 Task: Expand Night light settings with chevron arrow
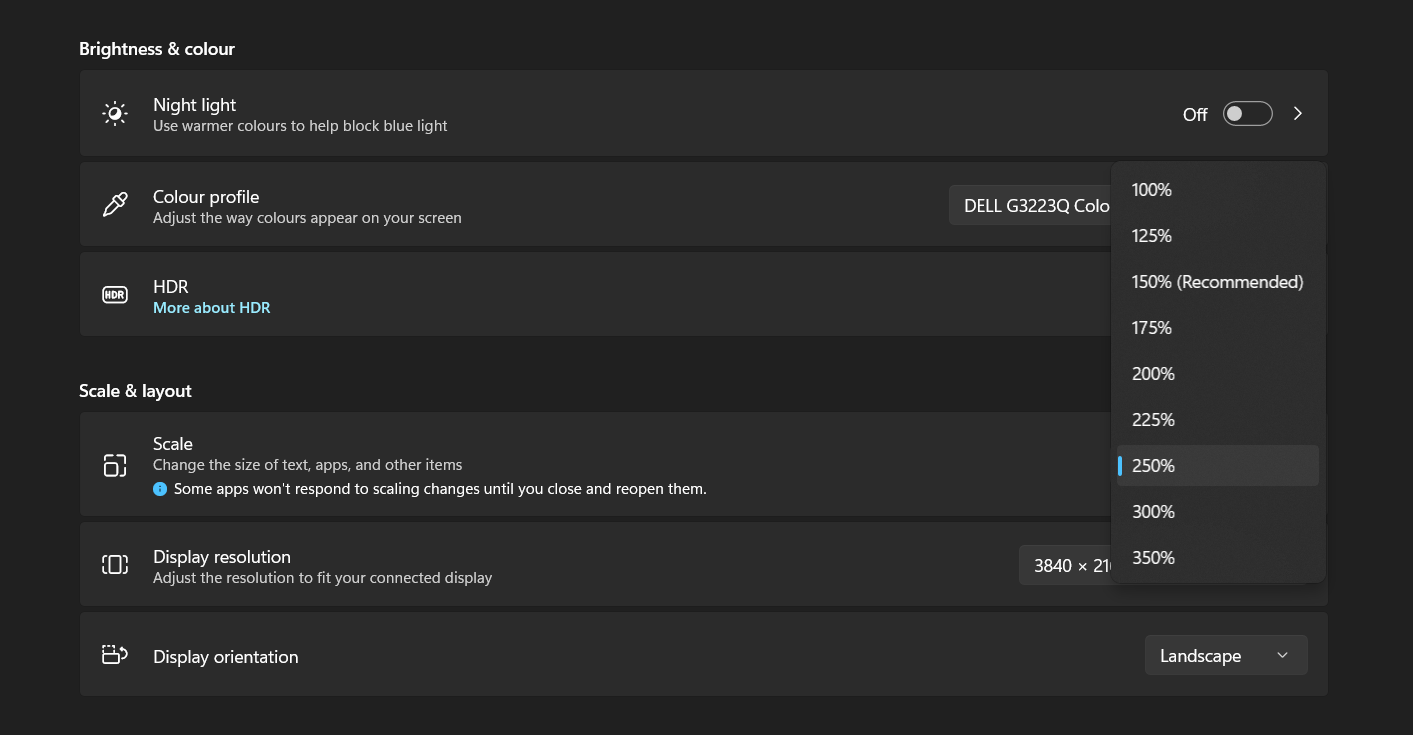point(1298,114)
